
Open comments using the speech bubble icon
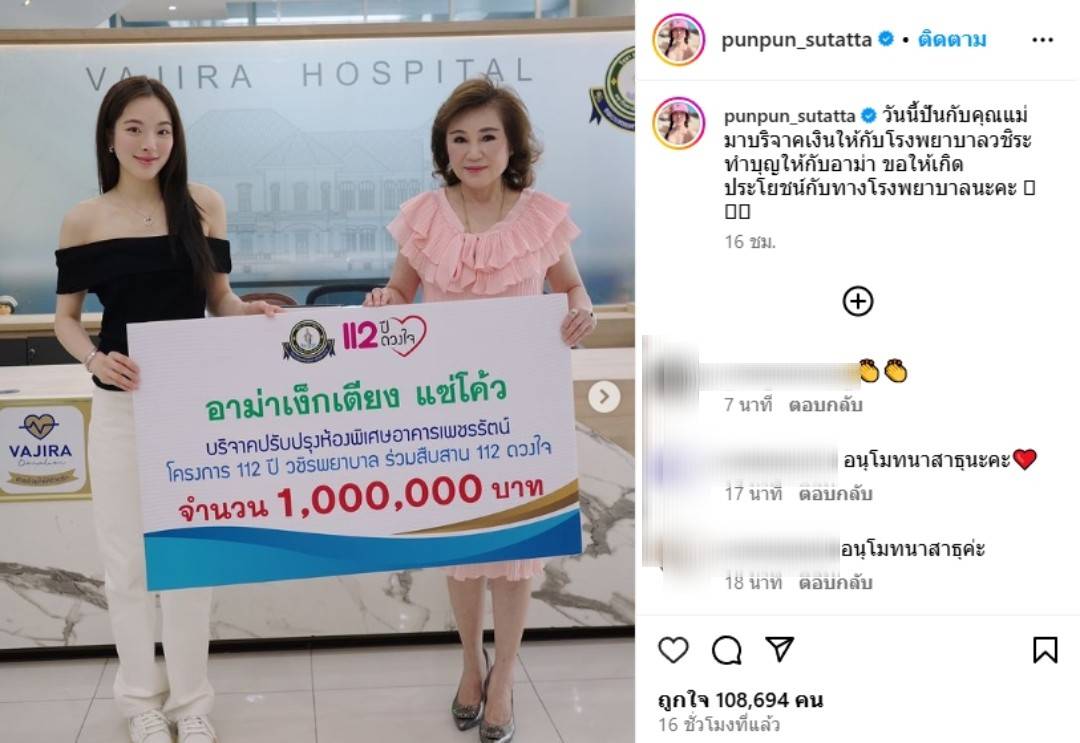click(727, 650)
